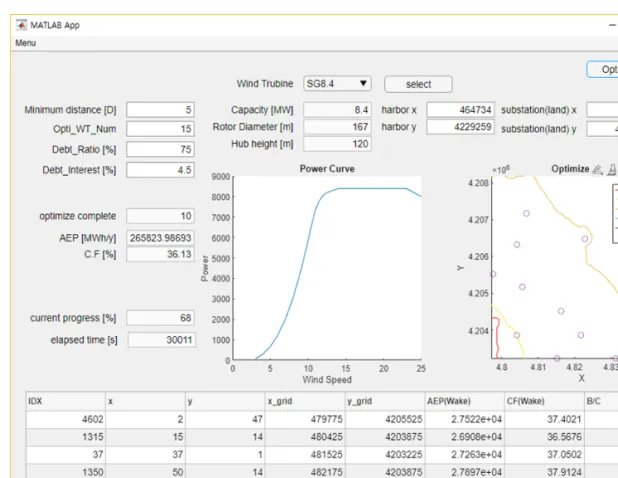Image resolution: width=618 pixels, height=478 pixels.
Task: Select the x_grid cell 481525
Action: [x=305, y=455]
